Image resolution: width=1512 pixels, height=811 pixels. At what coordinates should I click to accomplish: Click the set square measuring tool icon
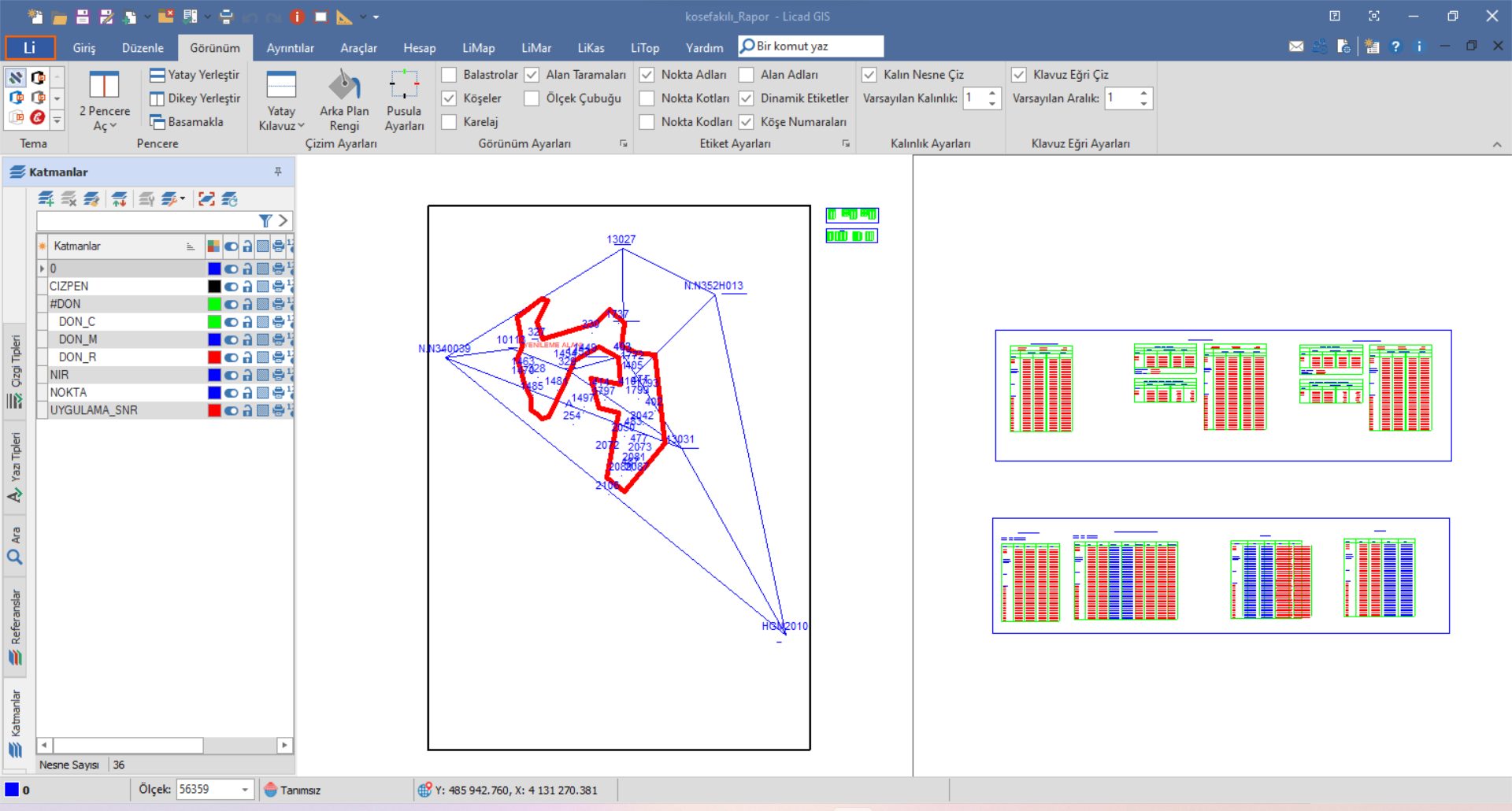[344, 16]
